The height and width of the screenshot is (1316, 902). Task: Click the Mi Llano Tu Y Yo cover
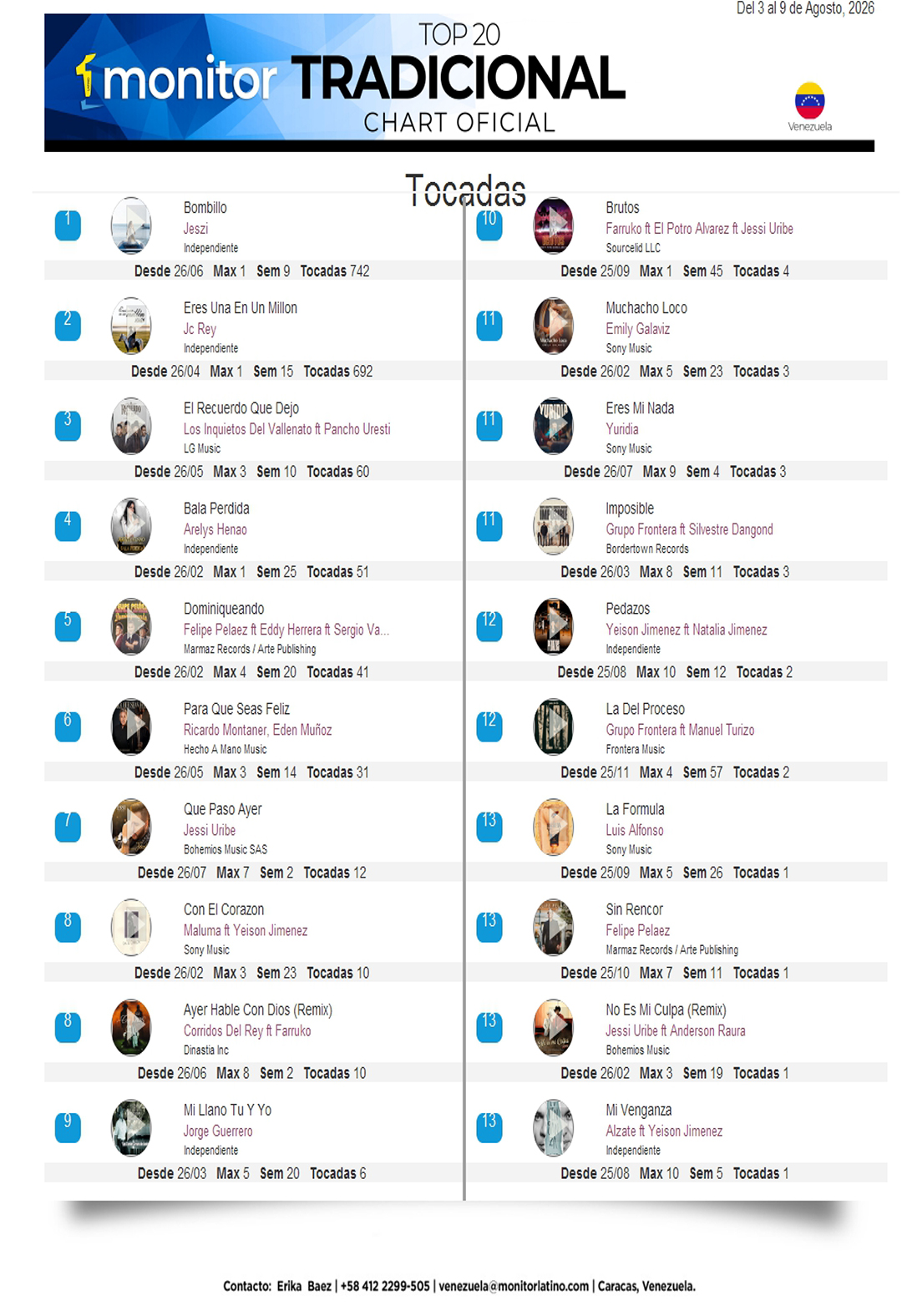coord(131,1127)
